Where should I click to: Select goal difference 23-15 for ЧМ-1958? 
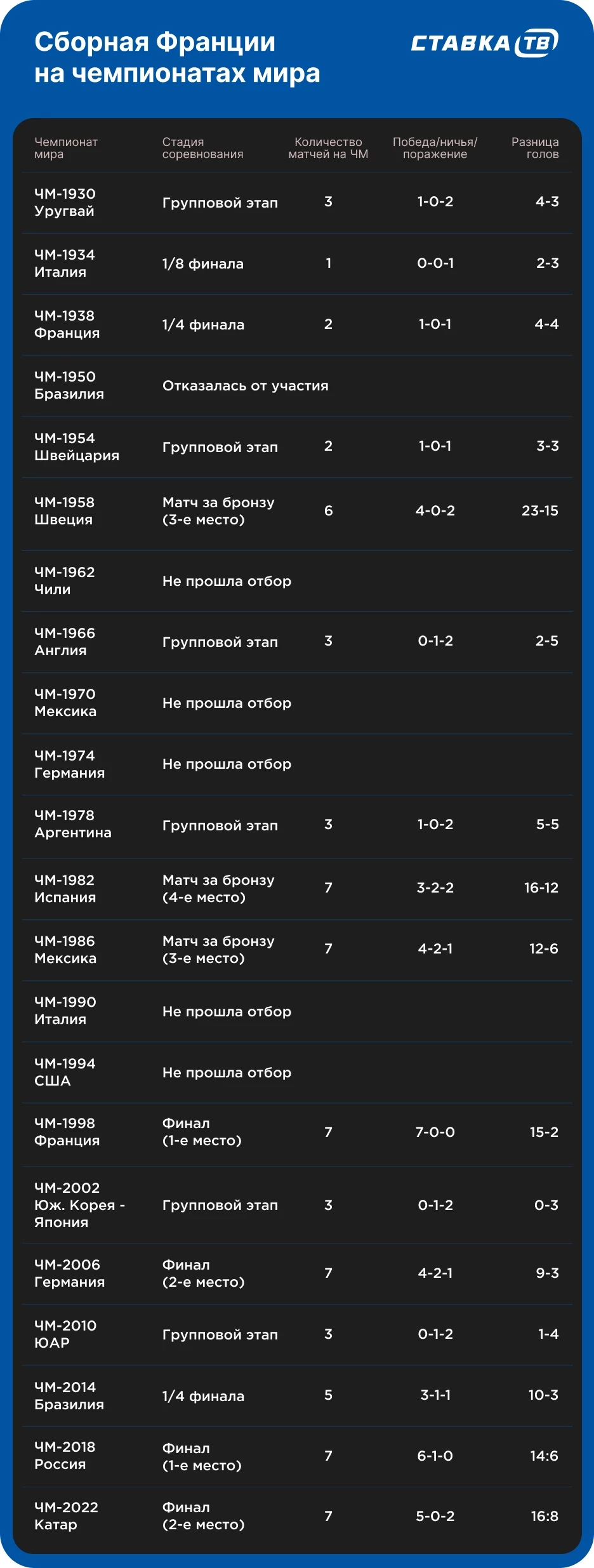[x=540, y=510]
